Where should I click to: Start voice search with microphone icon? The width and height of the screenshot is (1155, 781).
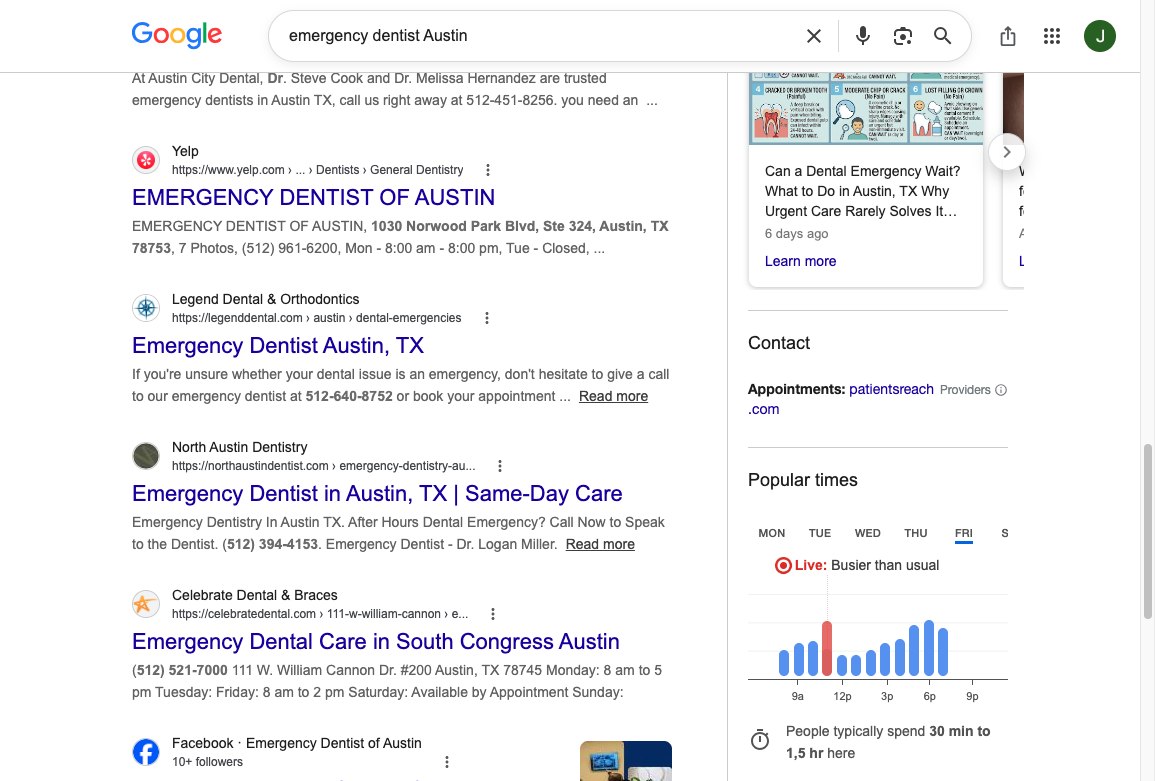coord(863,36)
